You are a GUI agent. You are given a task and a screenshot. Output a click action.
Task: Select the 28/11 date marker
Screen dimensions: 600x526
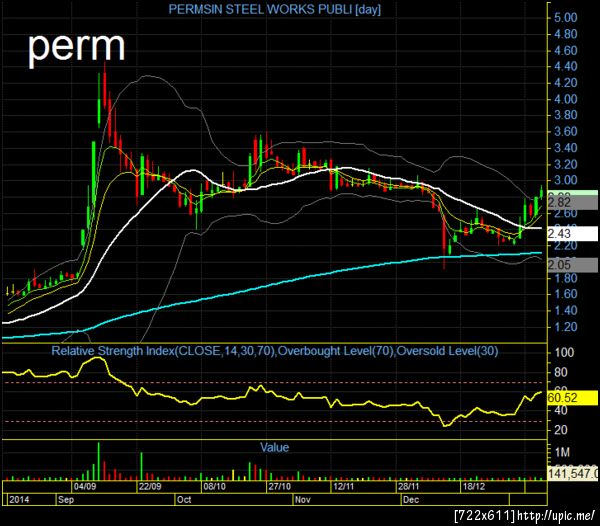point(408,487)
